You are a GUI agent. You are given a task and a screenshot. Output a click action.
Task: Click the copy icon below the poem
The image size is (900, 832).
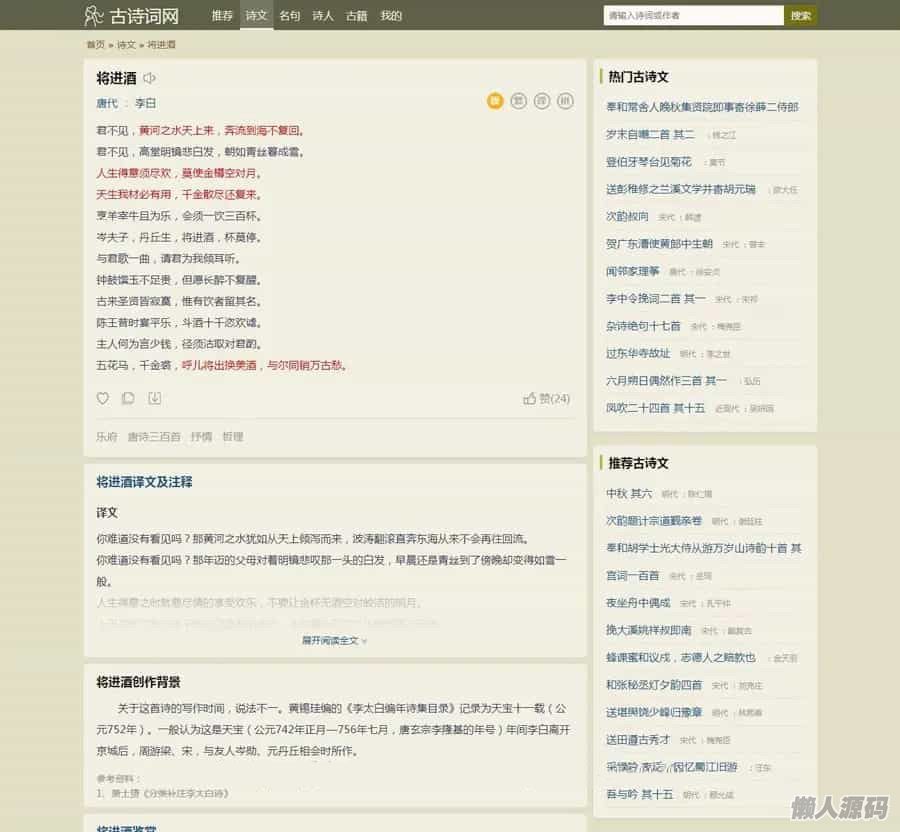pyautogui.click(x=128, y=398)
